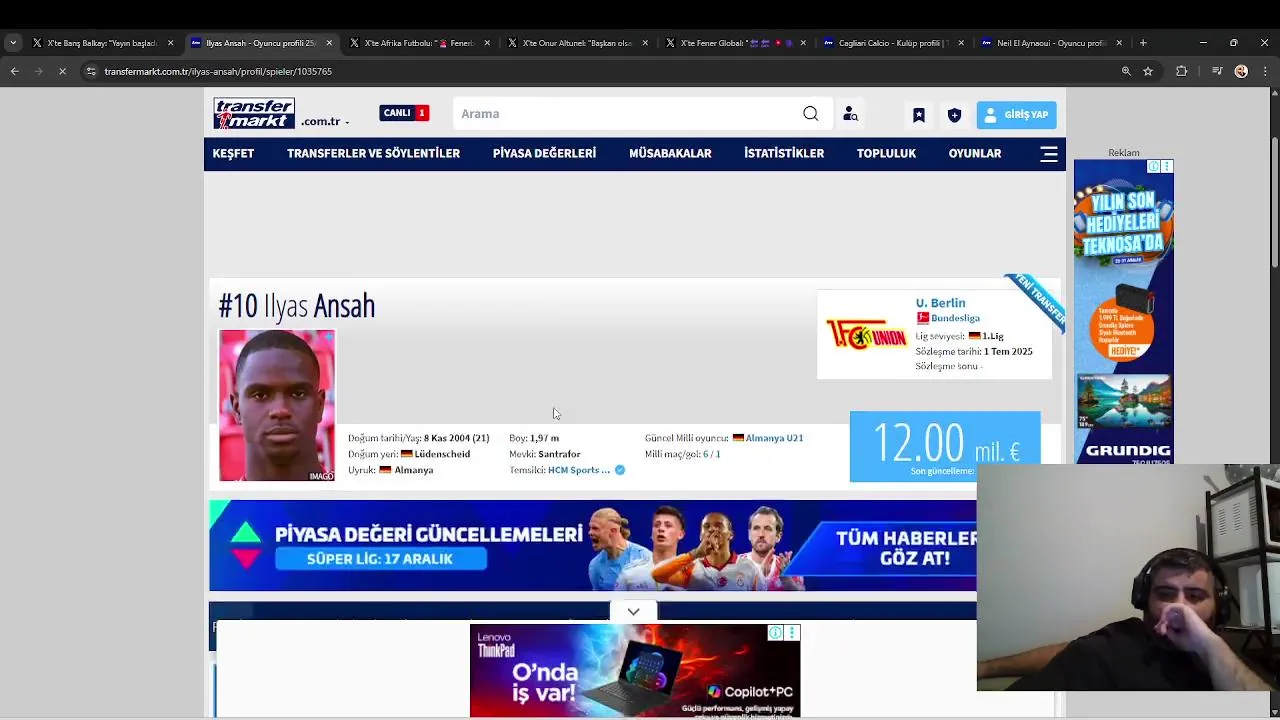Screen dimensions: 1280x720
Task: Open the Chrome three-dot menu
Action: 1265,71
